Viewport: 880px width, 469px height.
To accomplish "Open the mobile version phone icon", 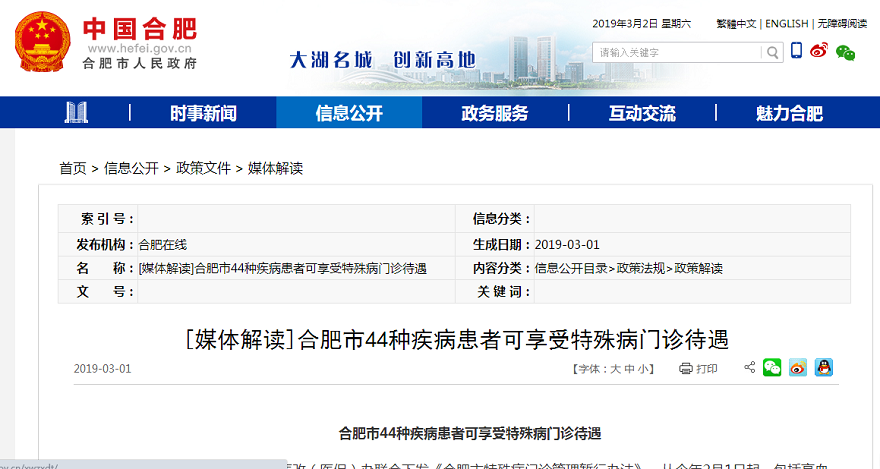I will (x=796, y=51).
